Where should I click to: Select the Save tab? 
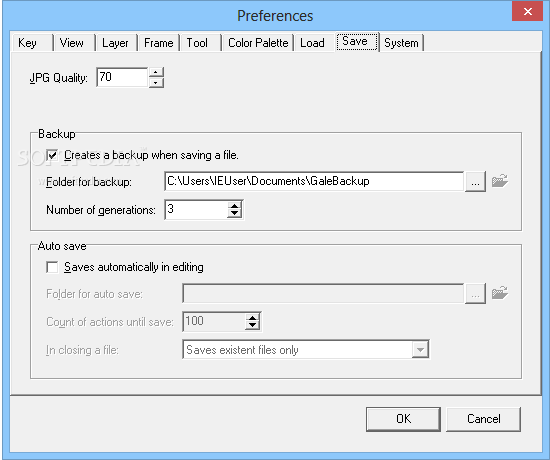357,42
